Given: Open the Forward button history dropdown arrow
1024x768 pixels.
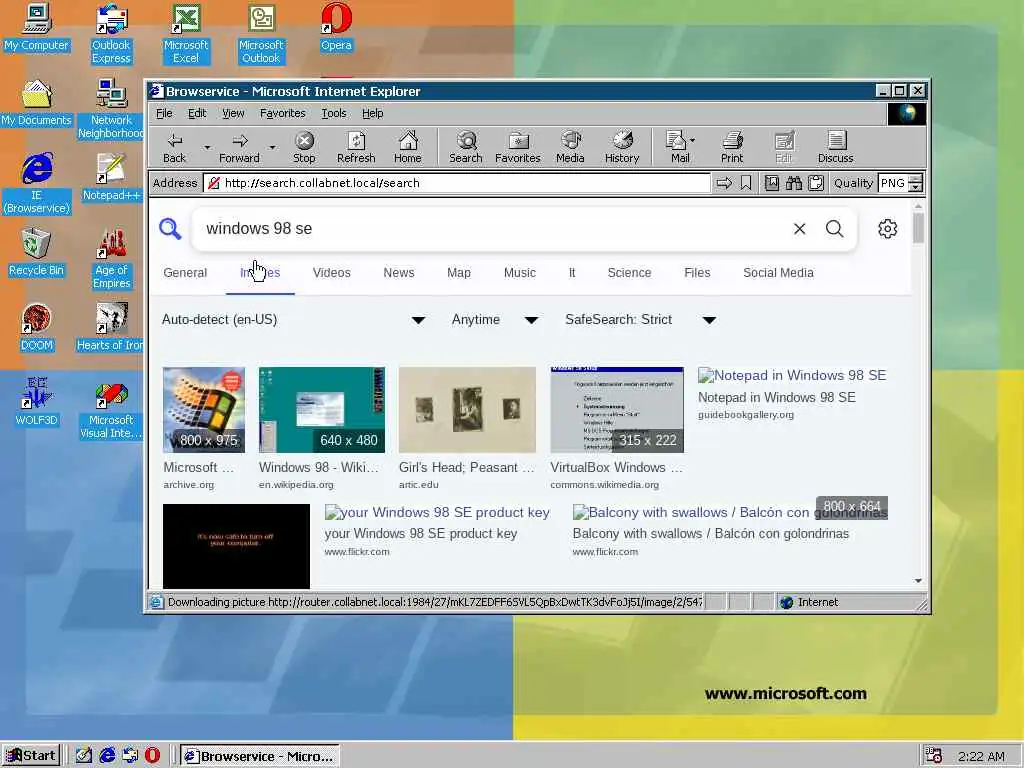Looking at the screenshot, I should [x=272, y=148].
